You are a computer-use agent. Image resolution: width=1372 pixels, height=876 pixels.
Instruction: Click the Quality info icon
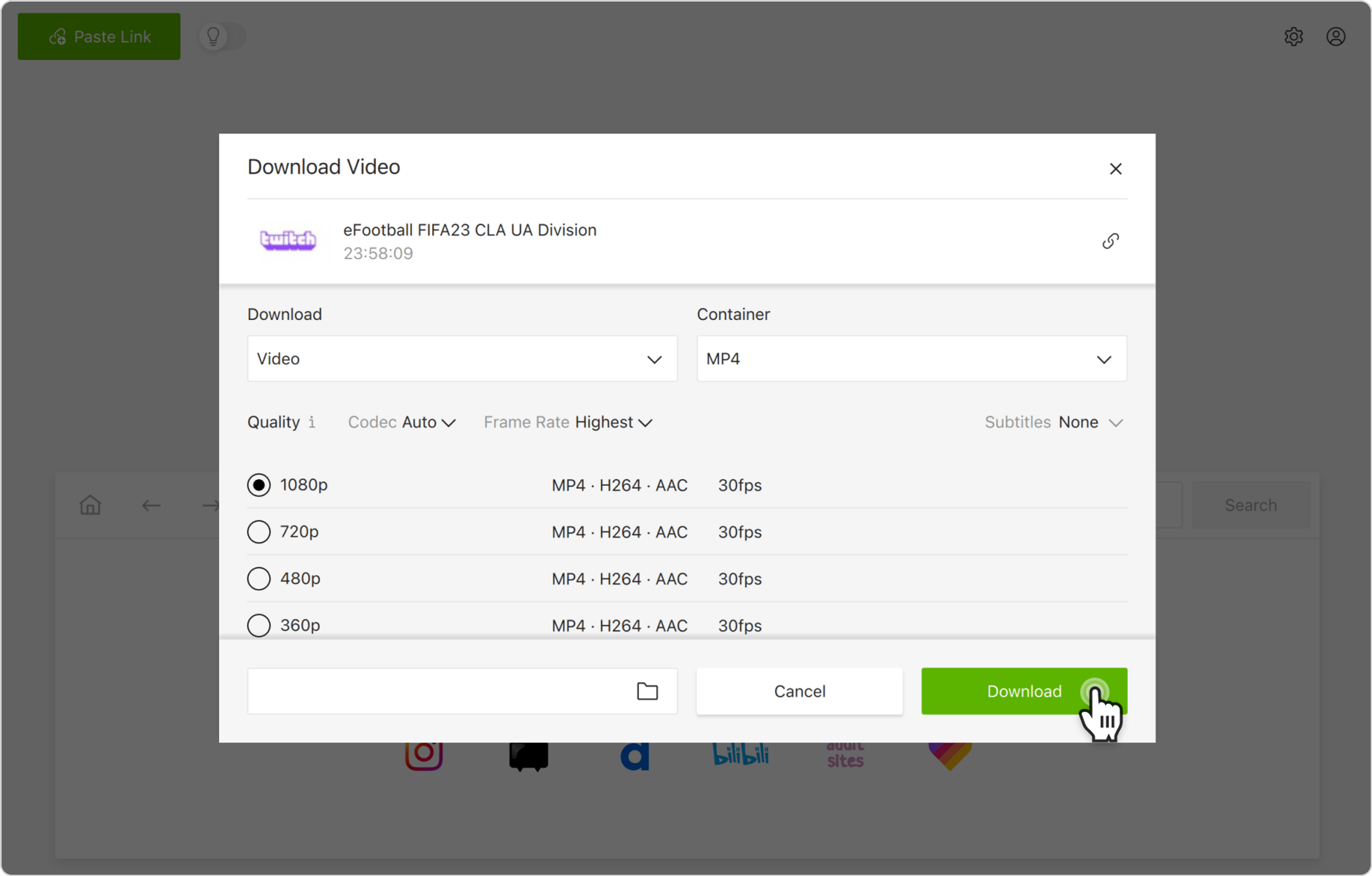[312, 422]
